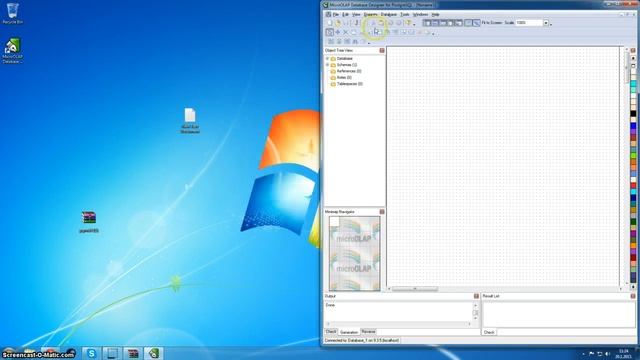Close the Object Tree View panel
Image resolution: width=640 pixels, height=360 pixels.
(382, 50)
